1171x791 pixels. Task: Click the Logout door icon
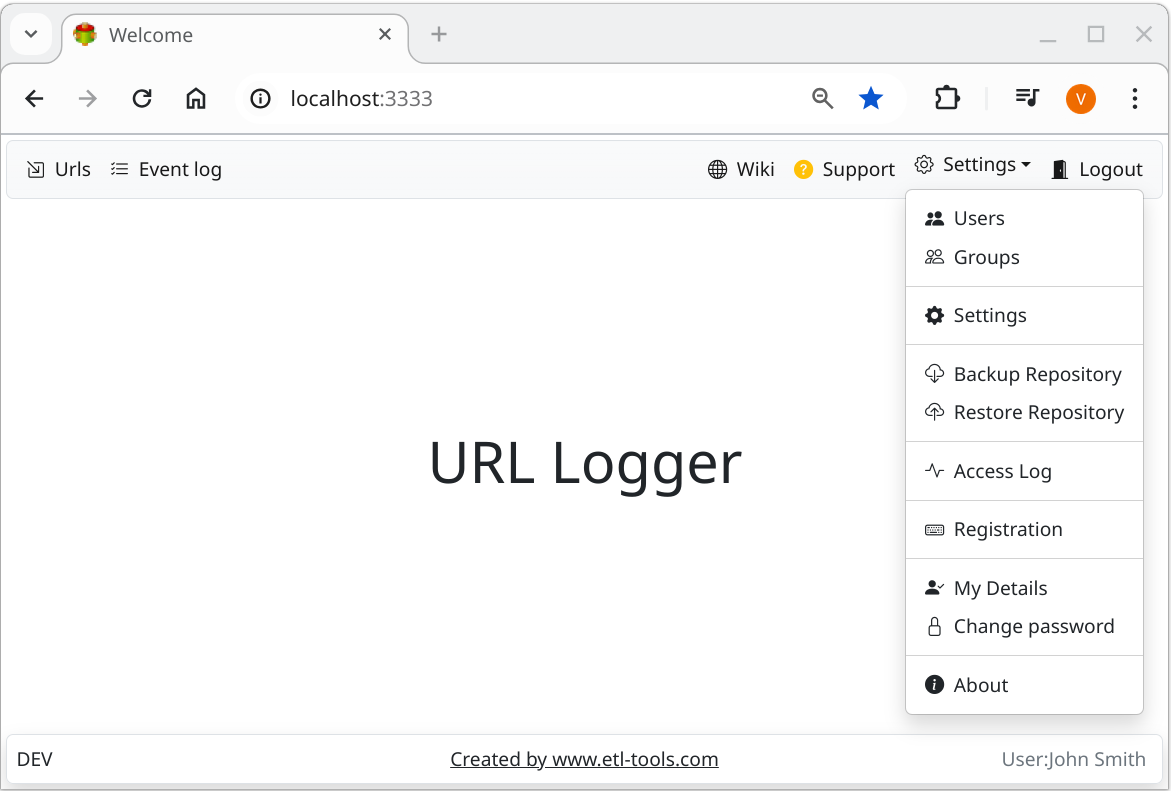1059,170
